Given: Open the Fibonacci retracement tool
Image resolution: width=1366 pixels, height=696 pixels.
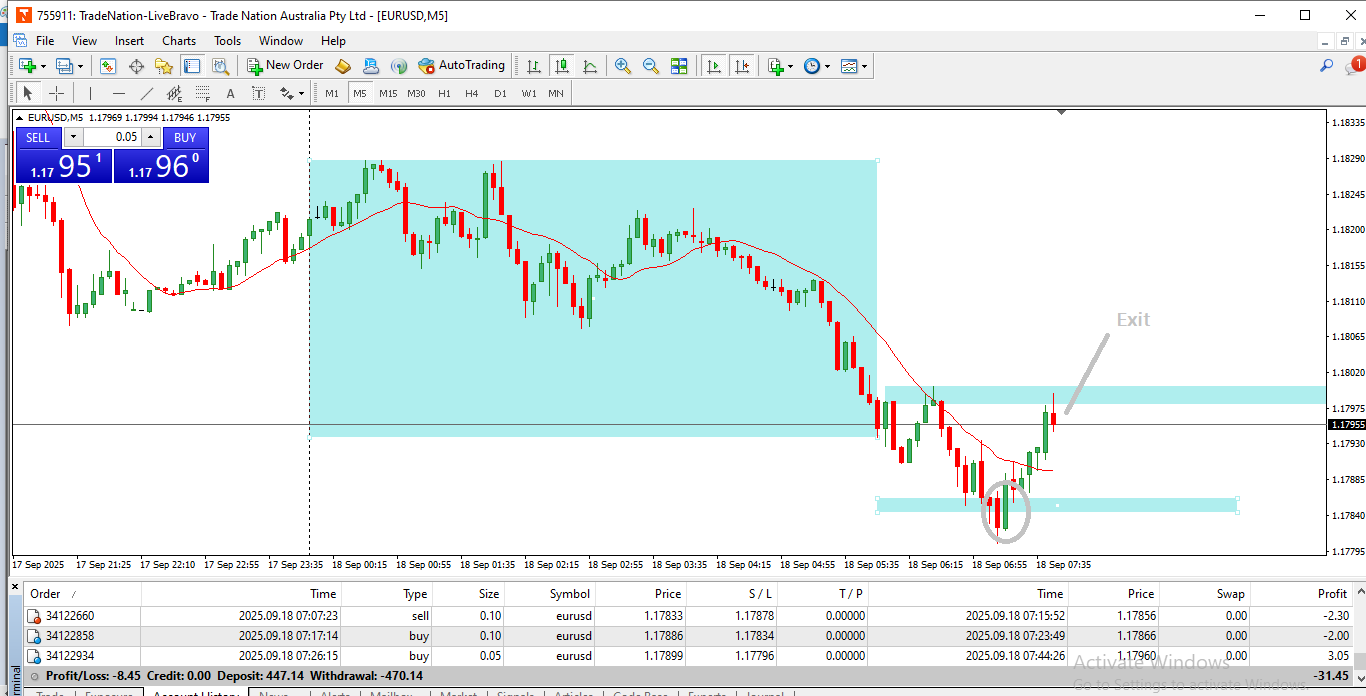Looking at the screenshot, I should [203, 93].
